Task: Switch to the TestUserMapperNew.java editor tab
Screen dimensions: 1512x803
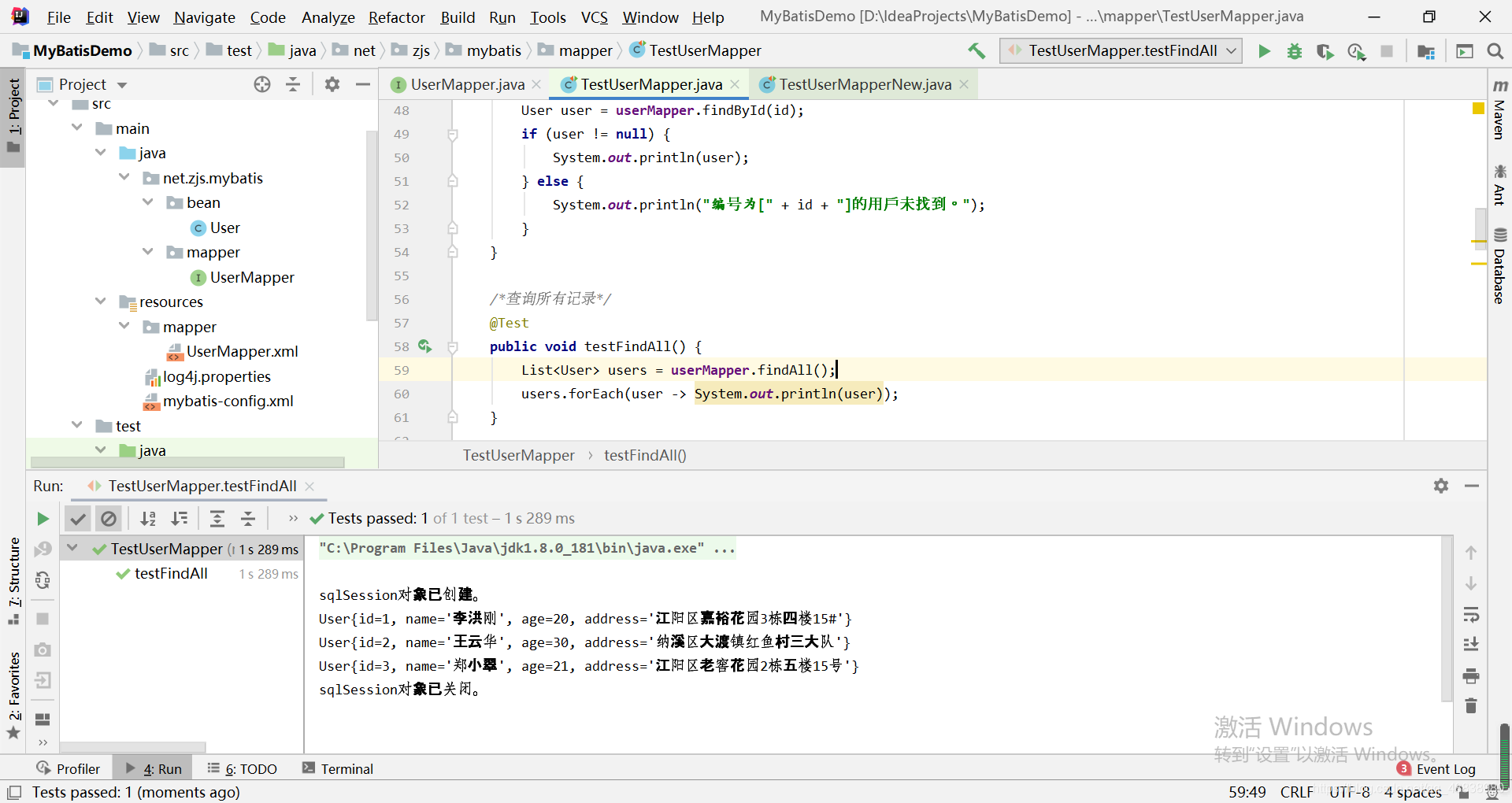Action: coord(865,84)
